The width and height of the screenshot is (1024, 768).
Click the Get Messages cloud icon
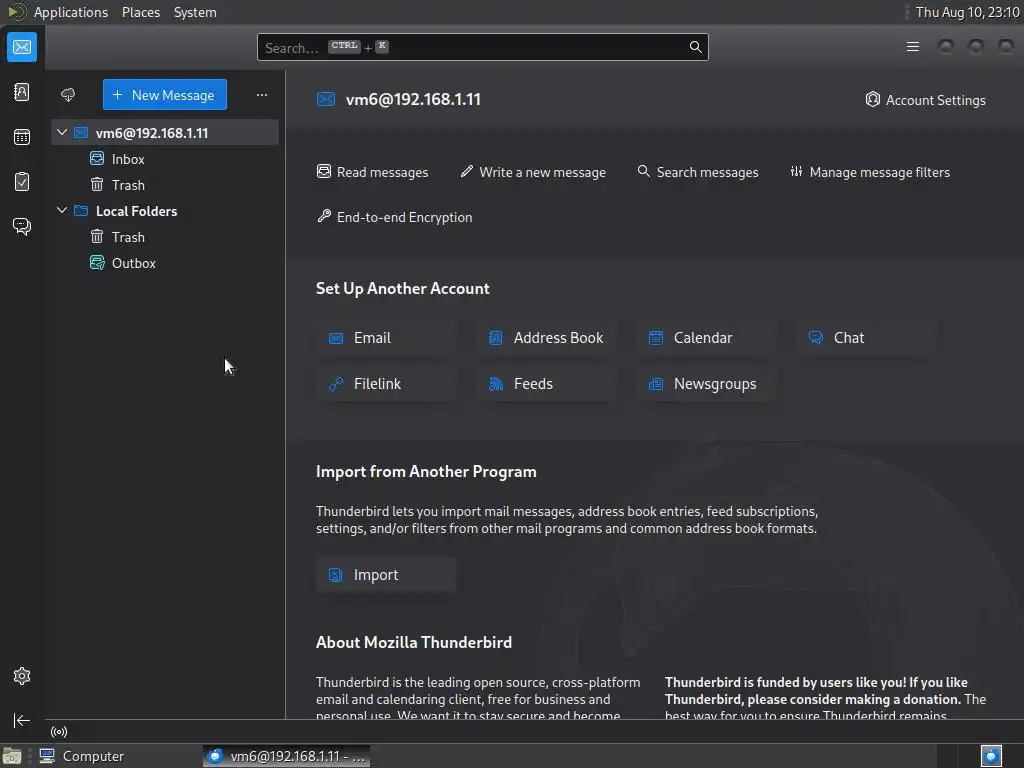coord(68,95)
